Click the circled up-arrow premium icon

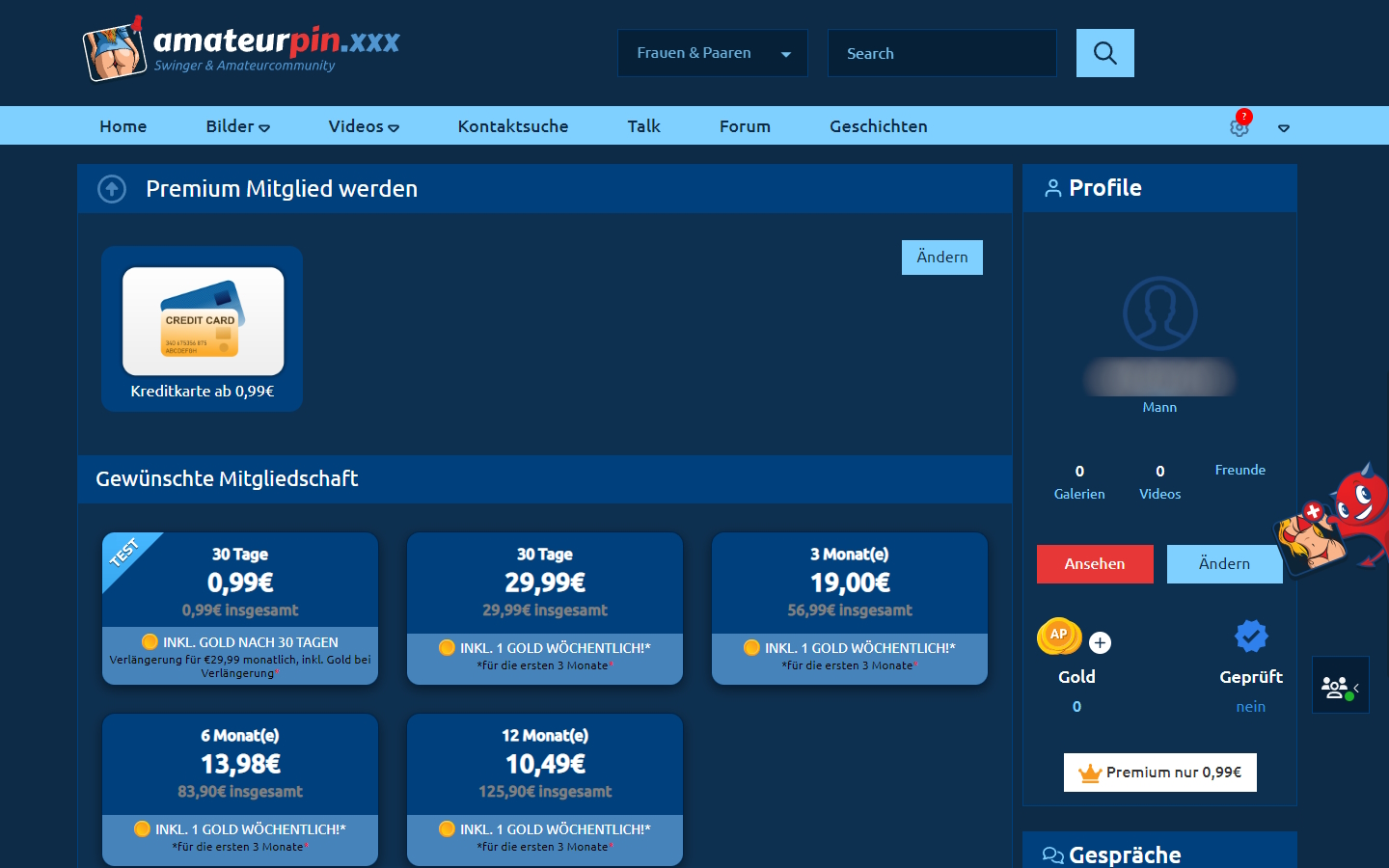(112, 189)
